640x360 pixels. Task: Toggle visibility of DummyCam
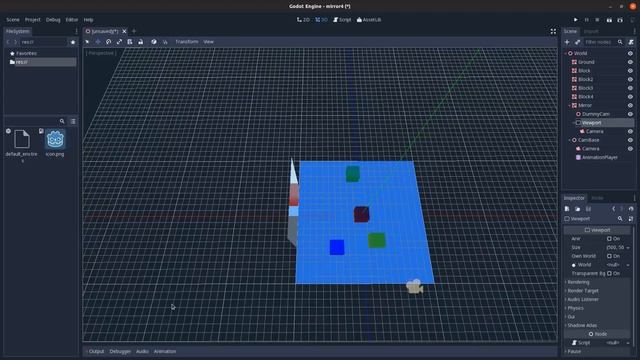coord(630,114)
